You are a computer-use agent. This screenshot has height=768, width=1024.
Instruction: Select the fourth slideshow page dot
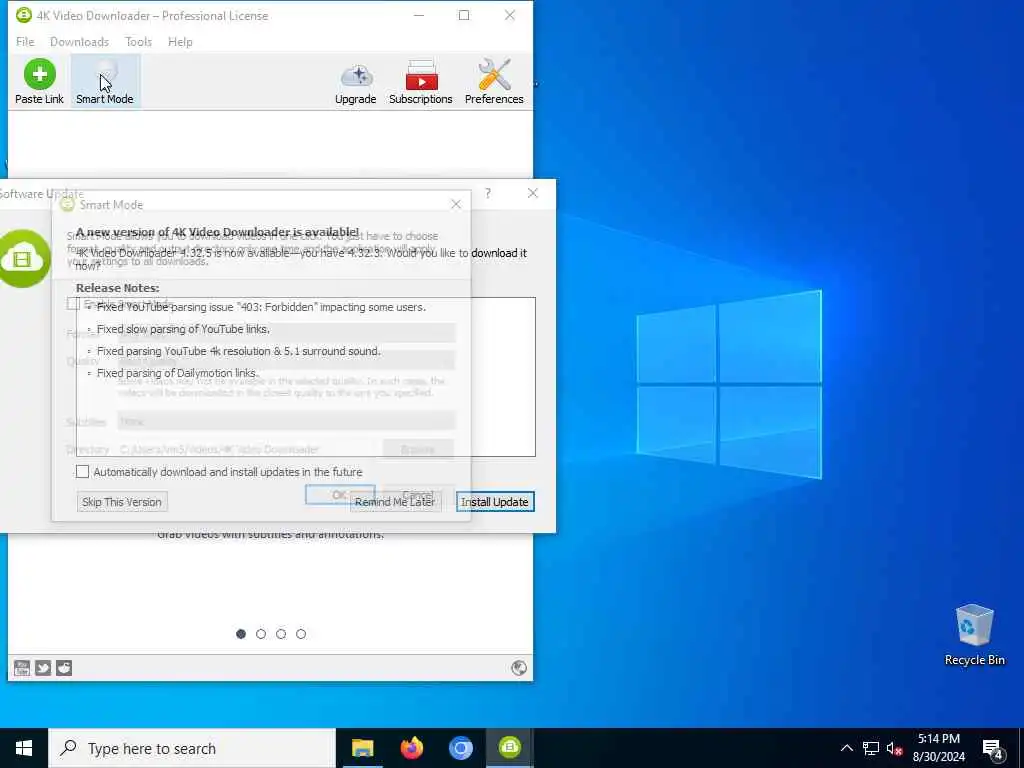(301, 633)
